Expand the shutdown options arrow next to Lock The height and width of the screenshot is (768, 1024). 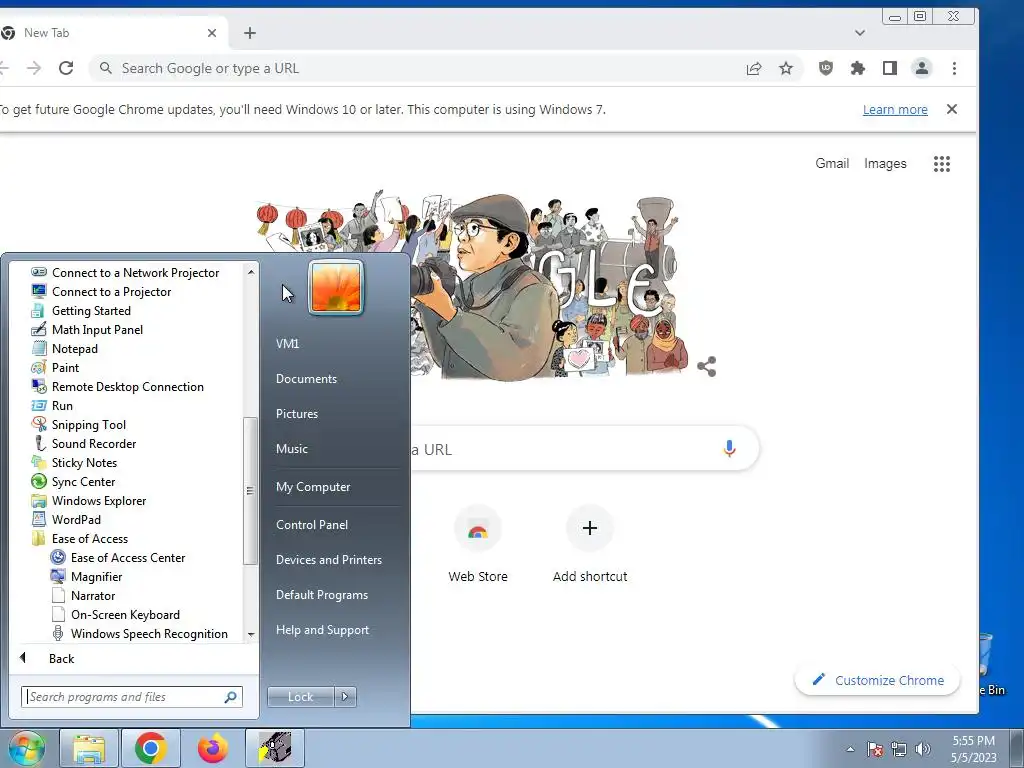click(x=345, y=696)
